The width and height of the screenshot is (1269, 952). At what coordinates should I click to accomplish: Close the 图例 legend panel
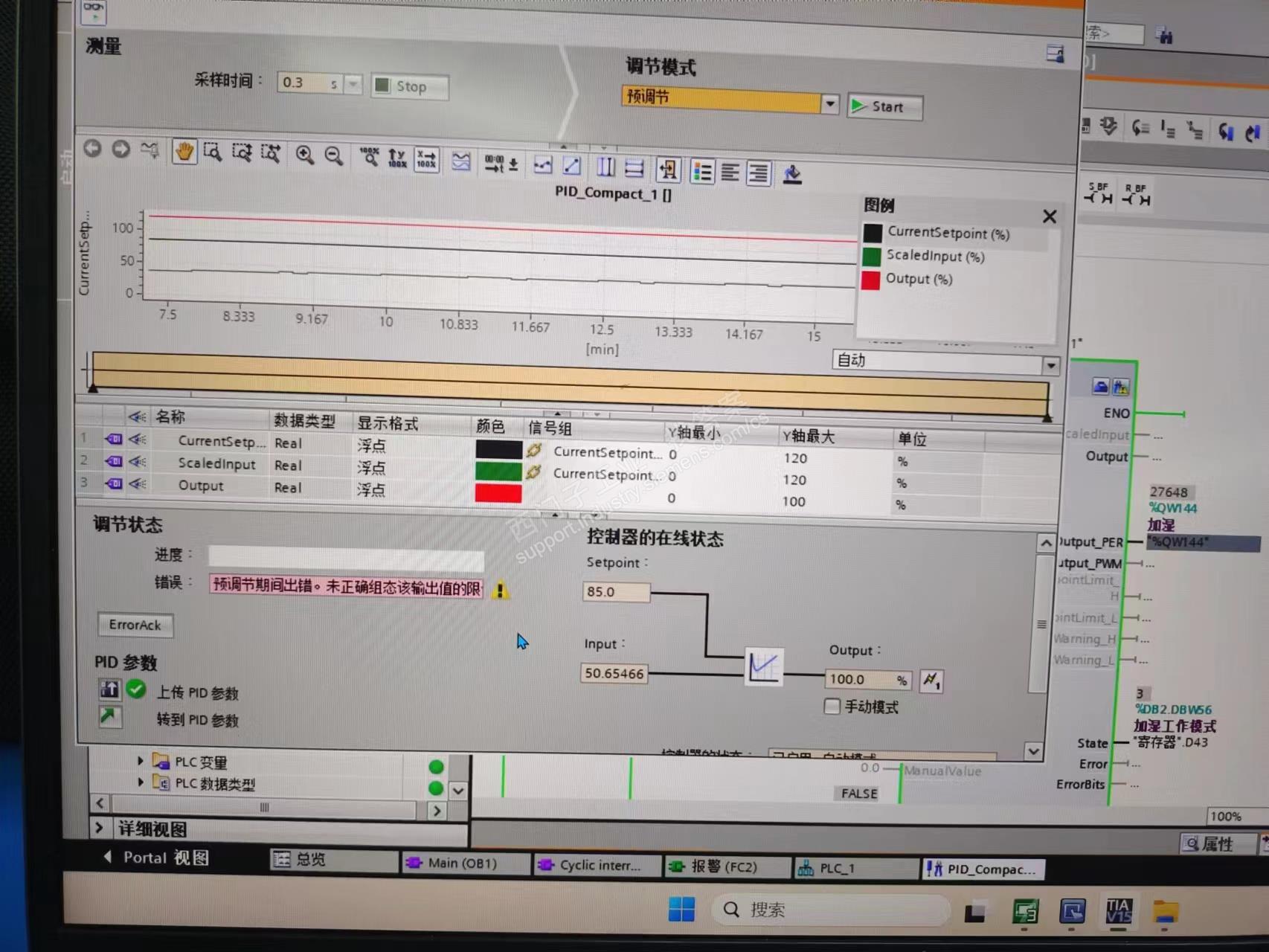coord(1050,216)
